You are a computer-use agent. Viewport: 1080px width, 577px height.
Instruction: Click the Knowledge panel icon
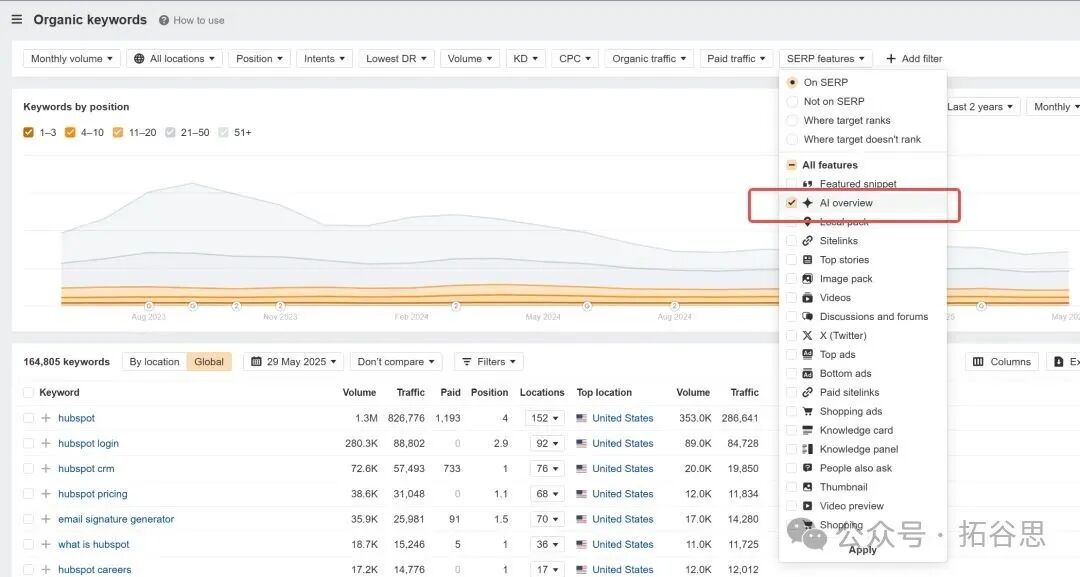point(807,449)
